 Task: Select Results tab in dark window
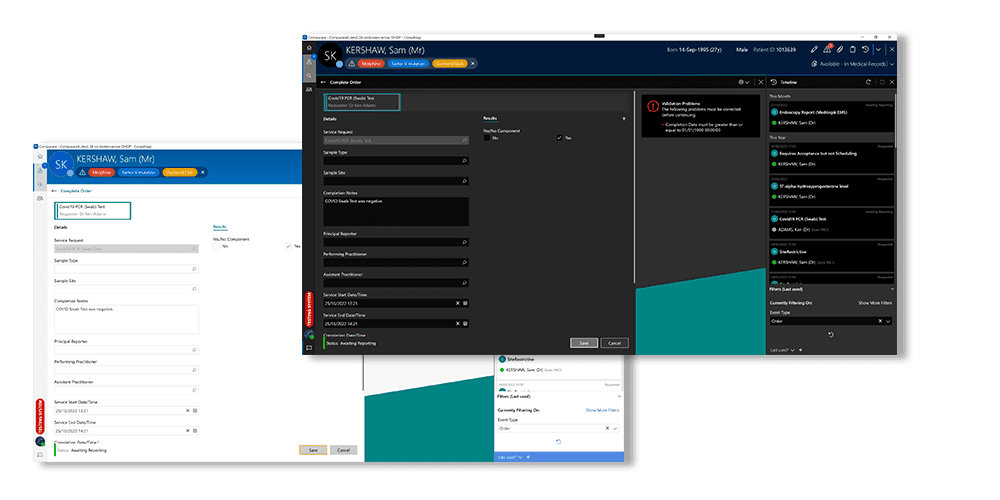(x=490, y=119)
